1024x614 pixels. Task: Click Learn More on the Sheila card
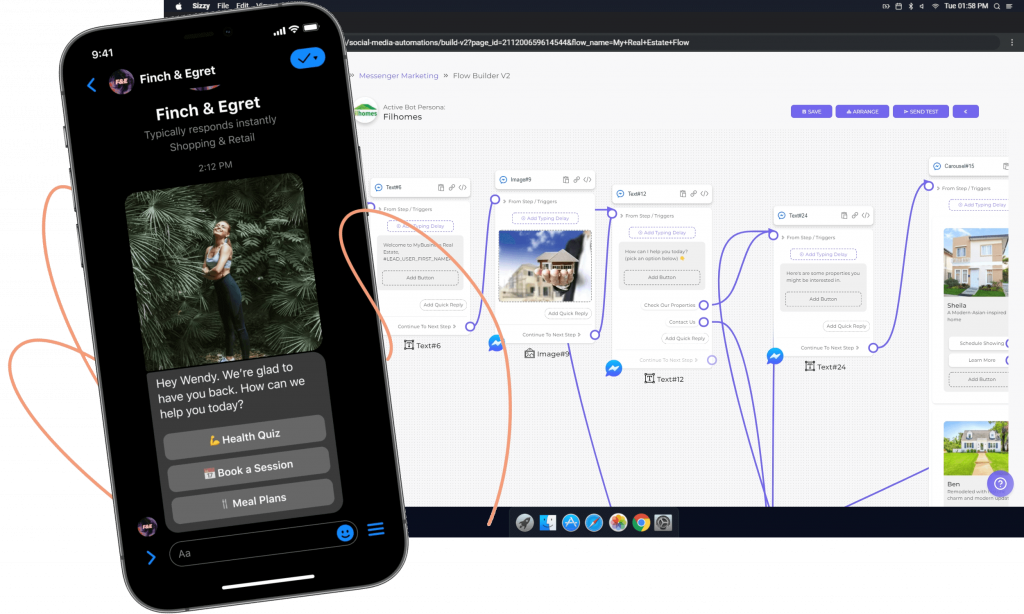981,360
